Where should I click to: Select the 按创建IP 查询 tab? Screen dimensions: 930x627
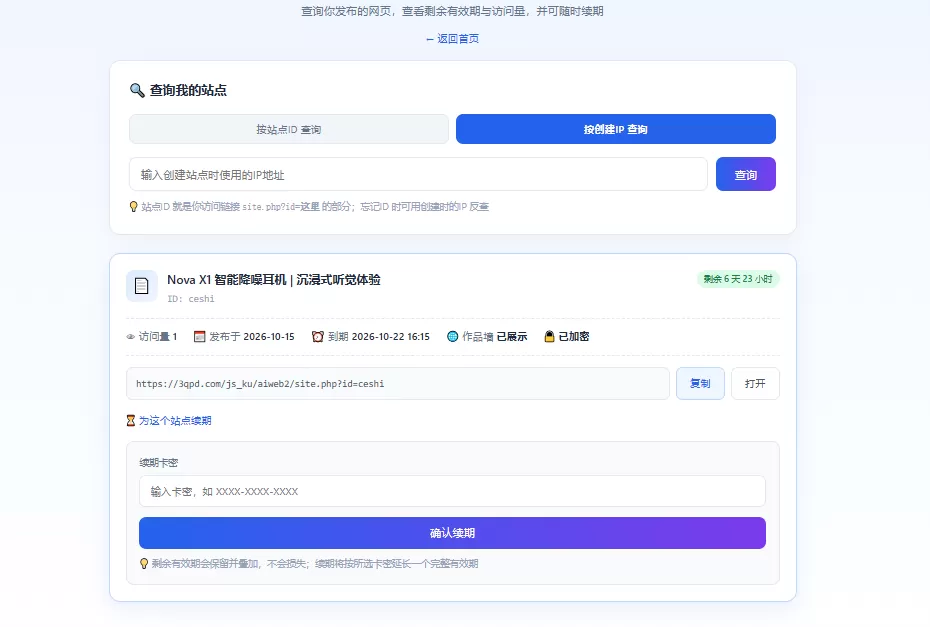616,129
